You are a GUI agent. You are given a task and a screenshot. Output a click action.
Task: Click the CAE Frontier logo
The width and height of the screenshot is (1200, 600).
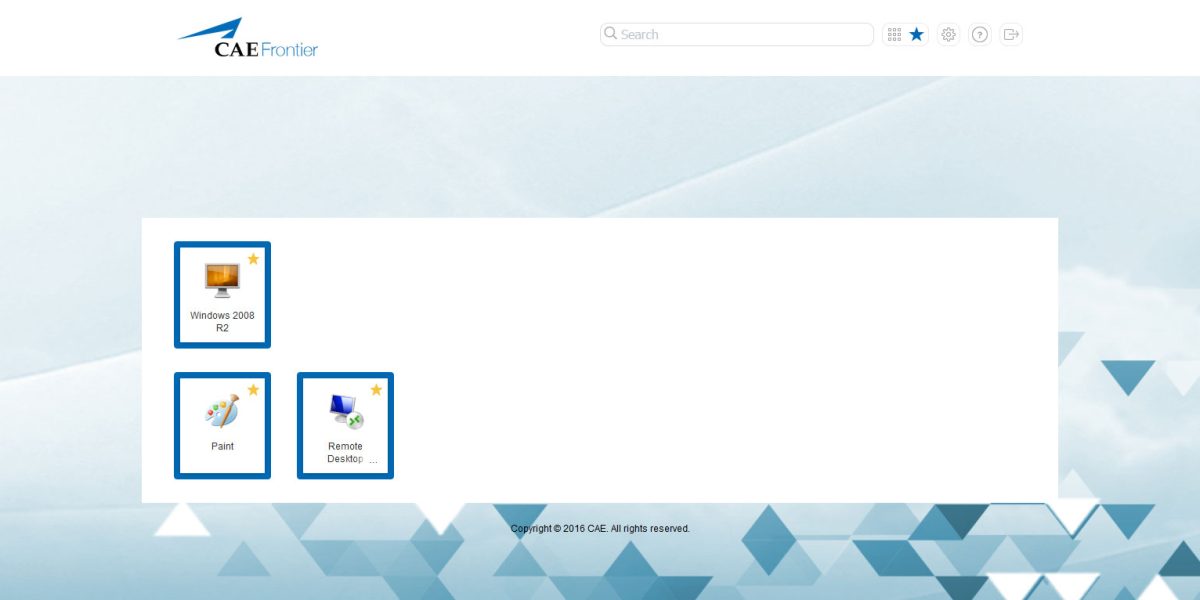(248, 35)
